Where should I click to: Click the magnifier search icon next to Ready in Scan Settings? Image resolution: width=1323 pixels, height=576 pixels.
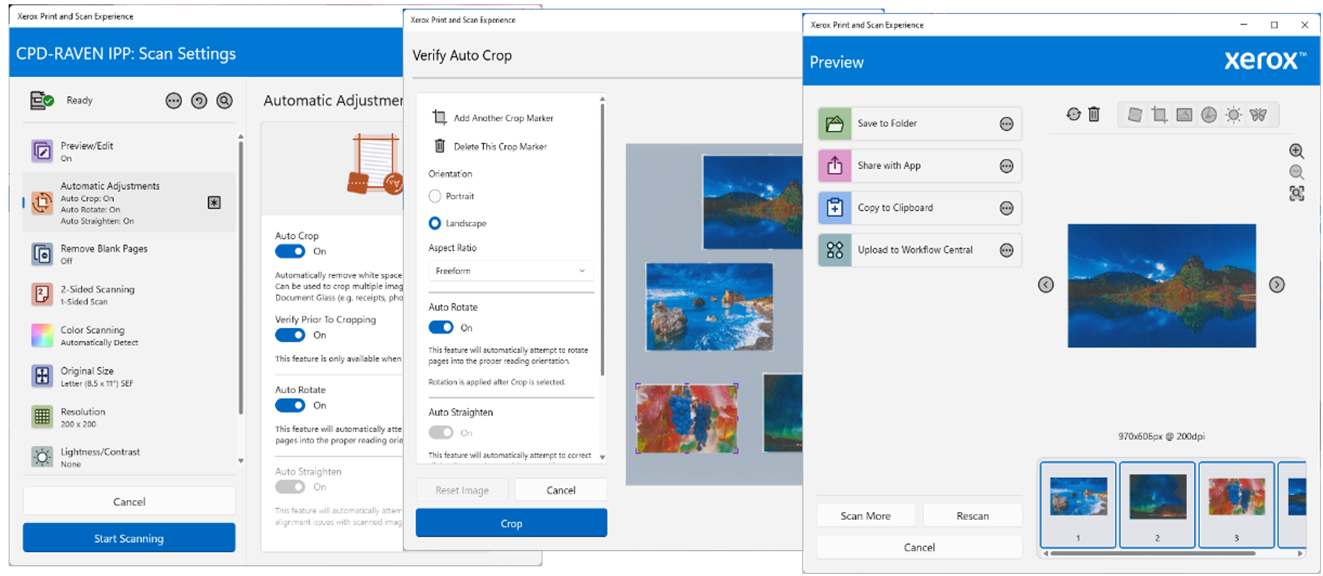click(x=224, y=101)
